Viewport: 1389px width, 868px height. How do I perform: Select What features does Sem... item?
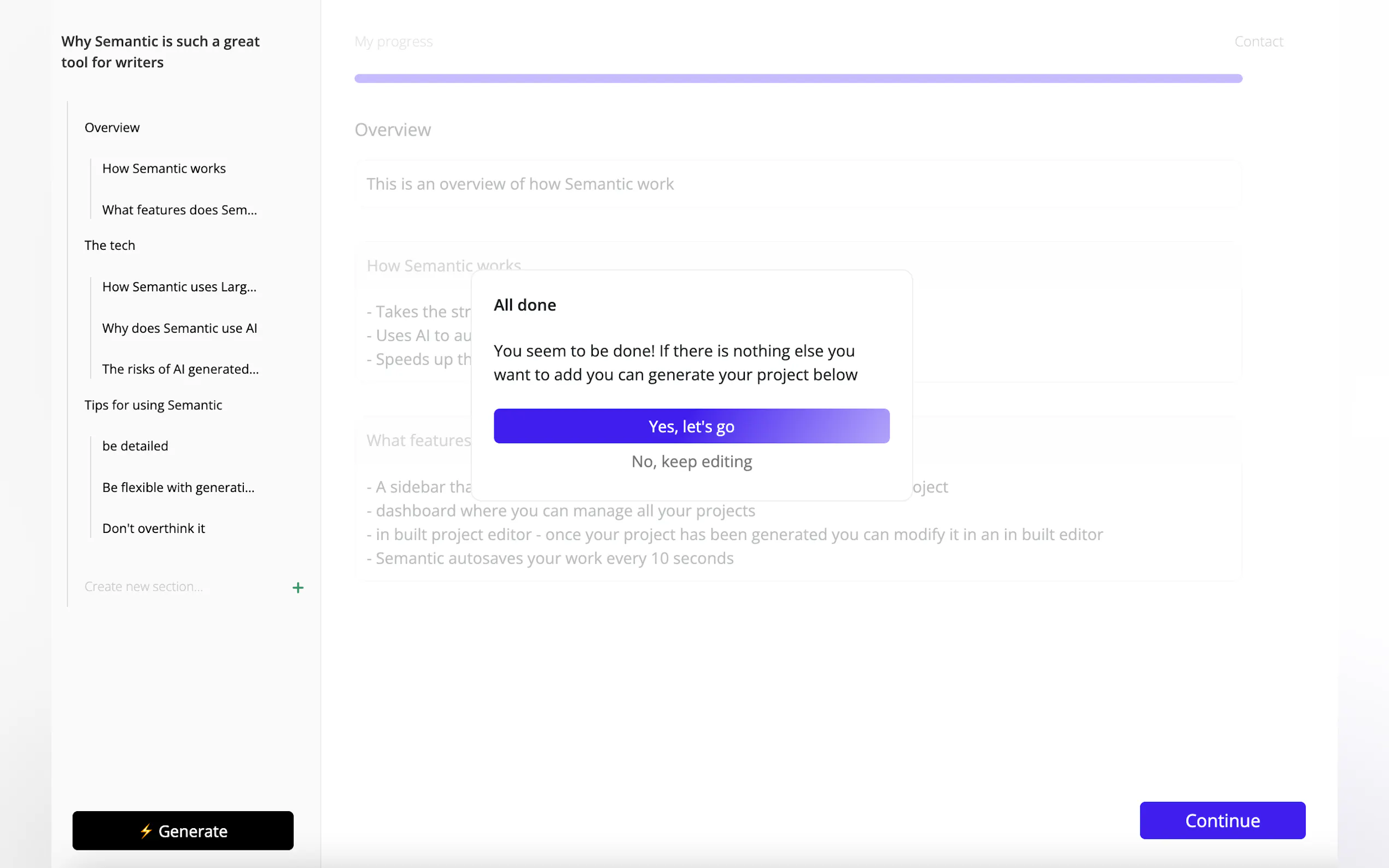[x=179, y=209]
